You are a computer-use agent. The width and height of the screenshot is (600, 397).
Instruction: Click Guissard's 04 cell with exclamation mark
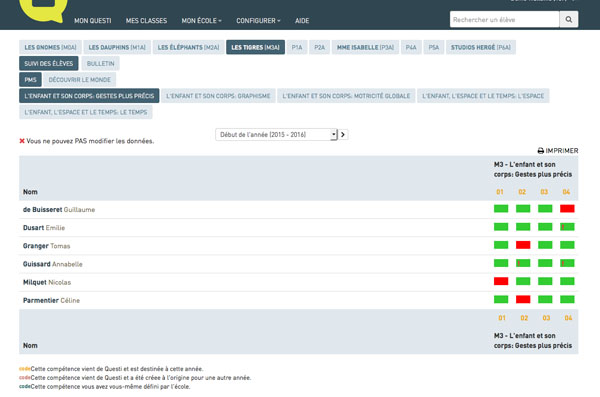(x=567, y=263)
